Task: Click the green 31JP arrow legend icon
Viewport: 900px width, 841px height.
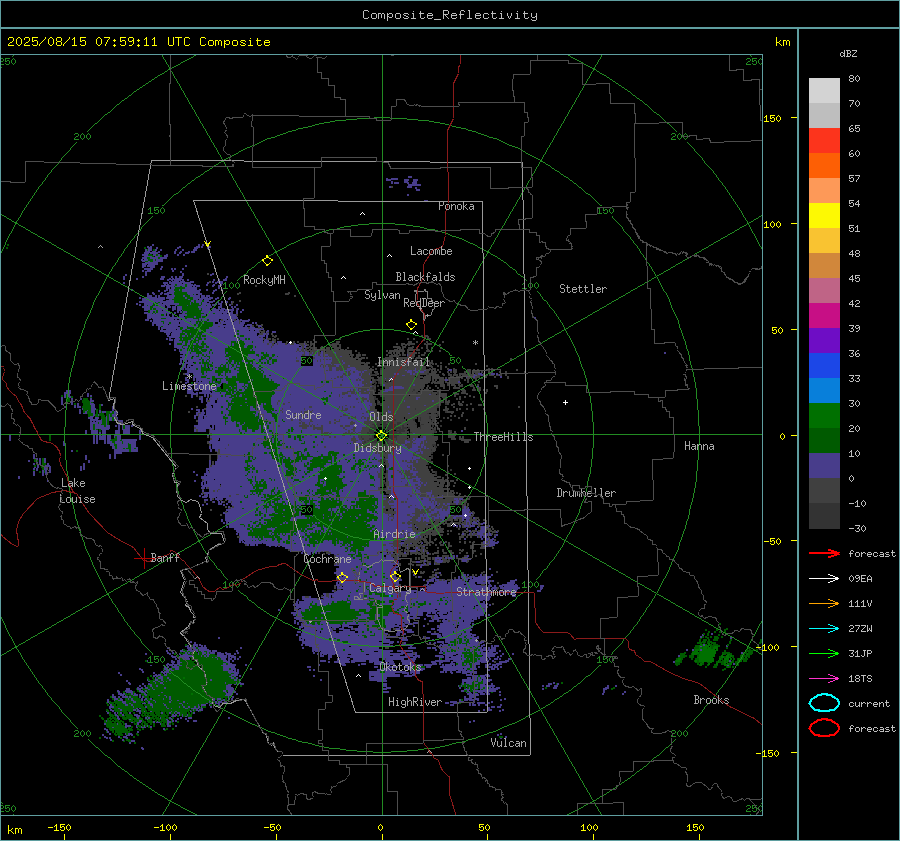Action: pos(824,653)
